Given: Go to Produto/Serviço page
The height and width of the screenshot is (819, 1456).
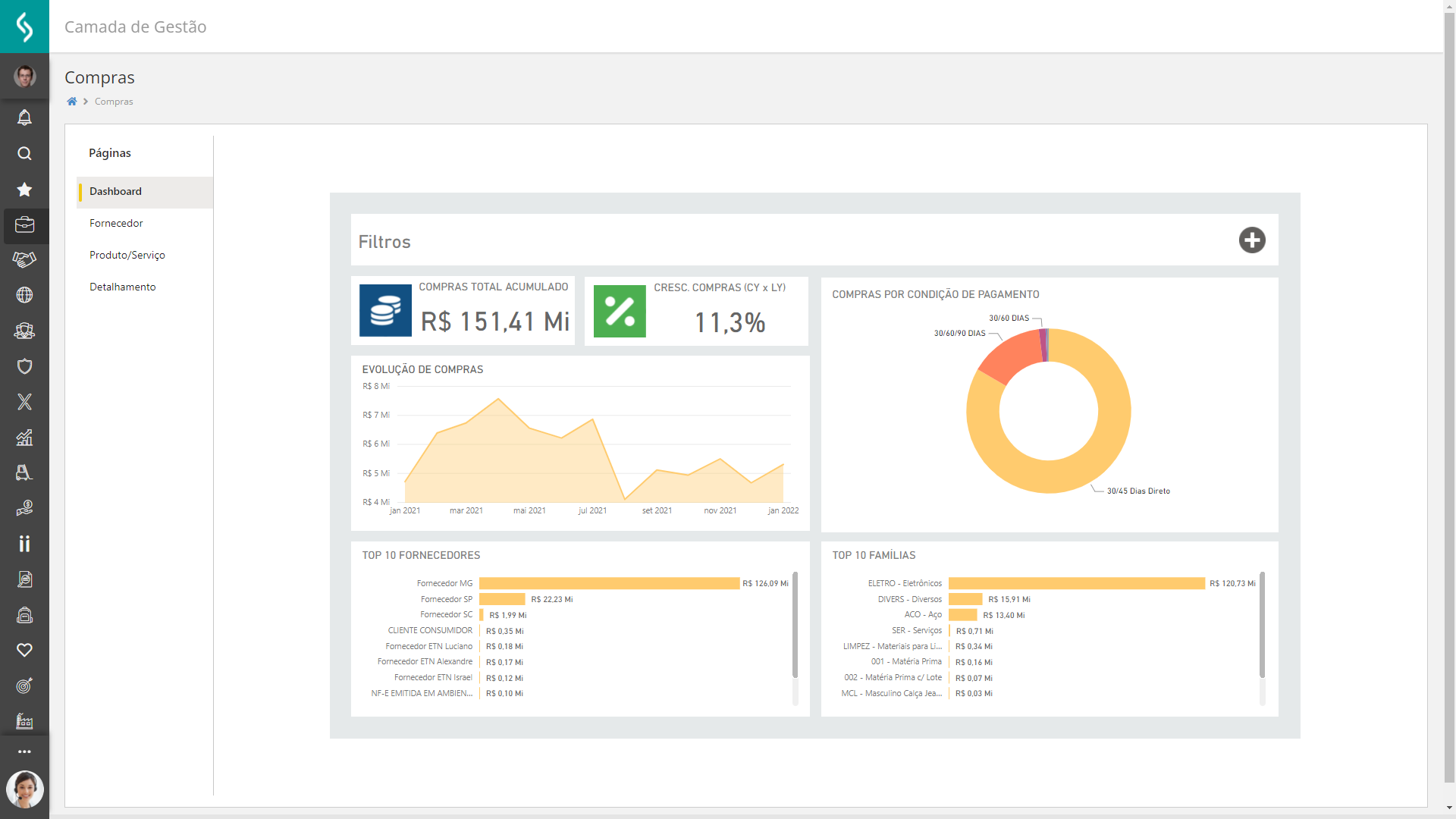Looking at the screenshot, I should [x=127, y=256].
